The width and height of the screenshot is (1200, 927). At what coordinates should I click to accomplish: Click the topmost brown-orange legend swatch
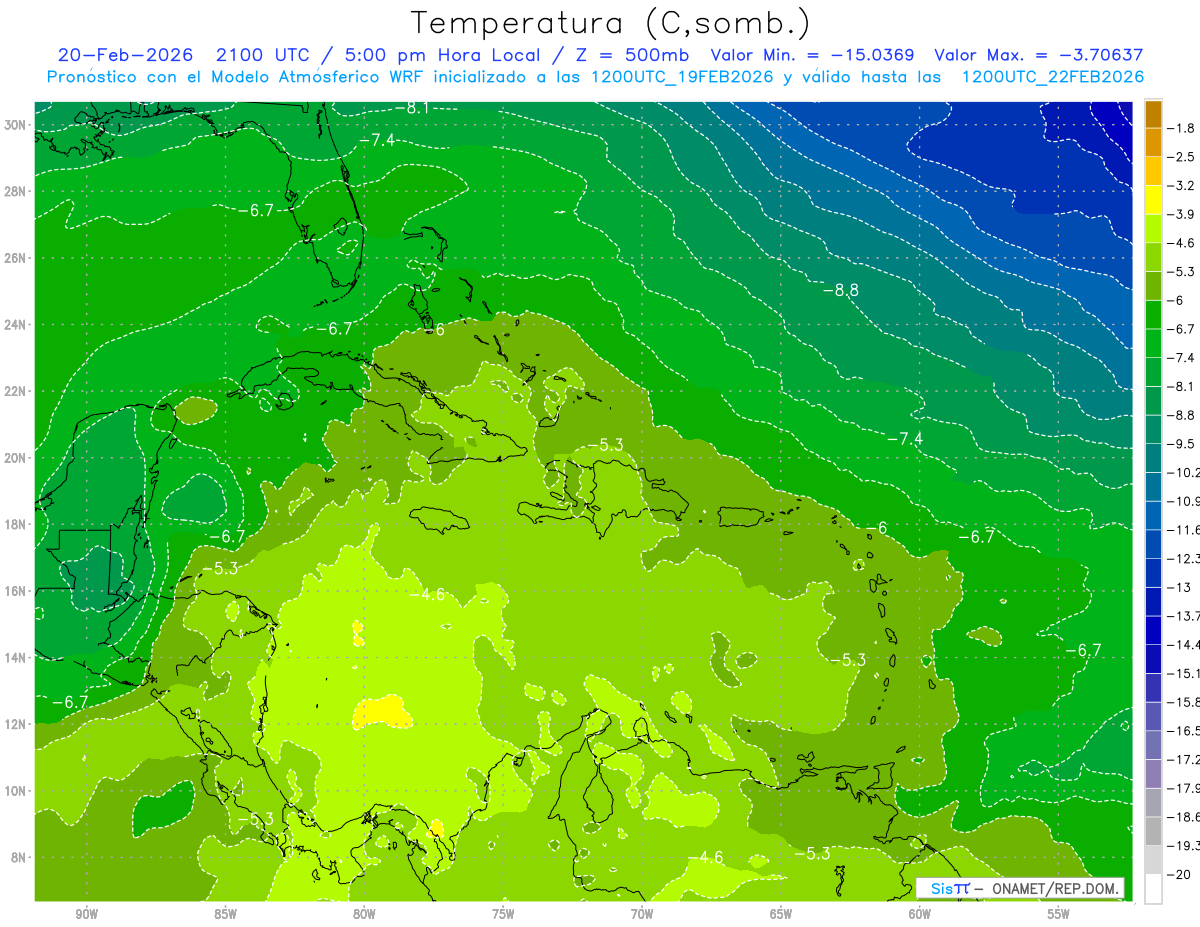(1153, 114)
